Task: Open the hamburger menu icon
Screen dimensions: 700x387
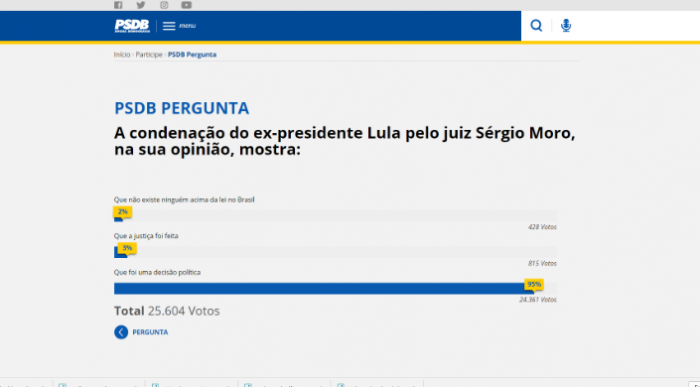Action: [x=169, y=26]
